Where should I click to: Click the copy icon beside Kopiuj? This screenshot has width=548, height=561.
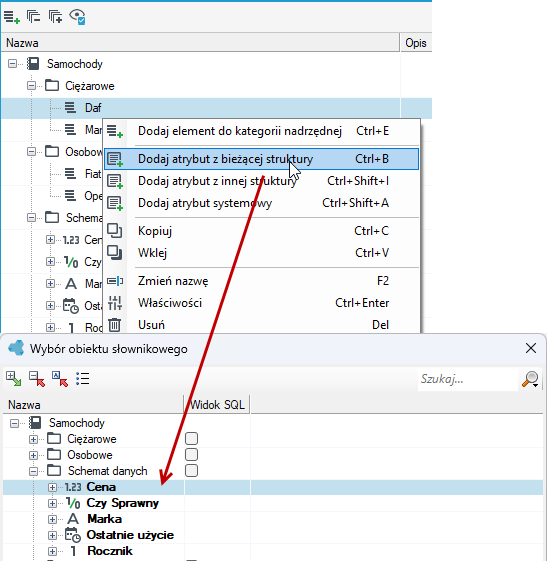pos(115,231)
